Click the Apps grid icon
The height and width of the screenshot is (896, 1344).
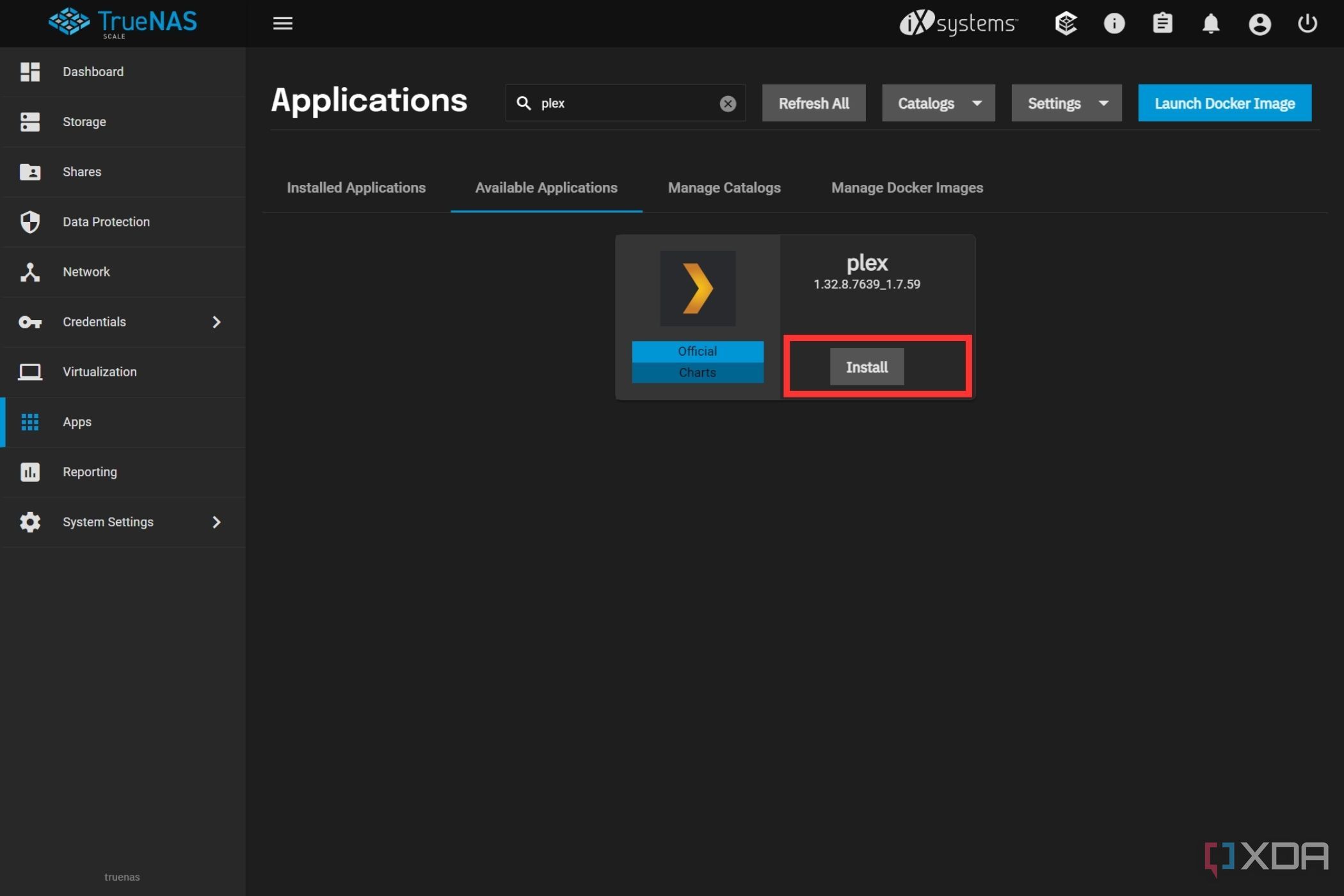(x=29, y=422)
